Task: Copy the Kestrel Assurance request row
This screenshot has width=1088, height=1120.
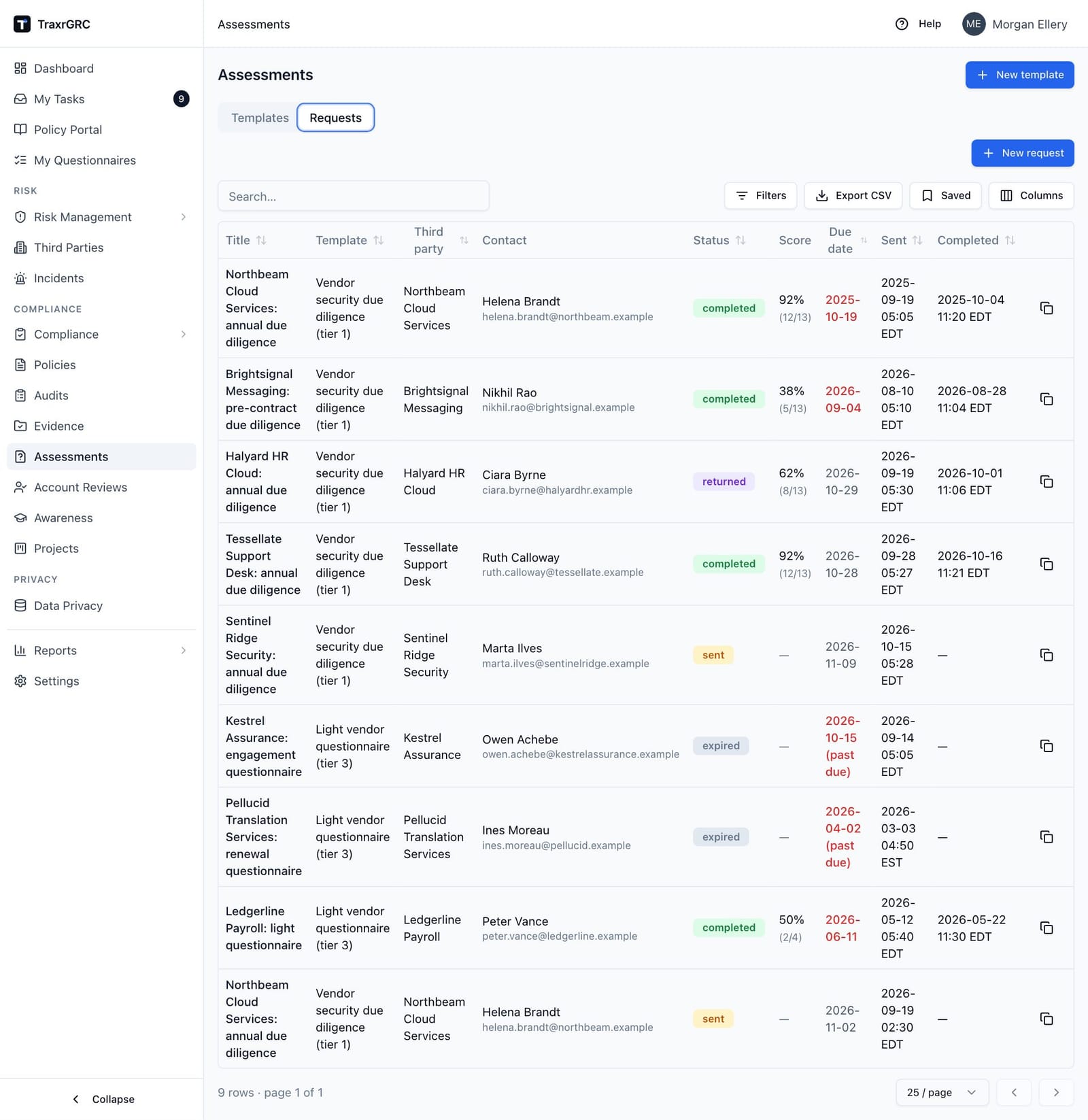Action: 1047,746
